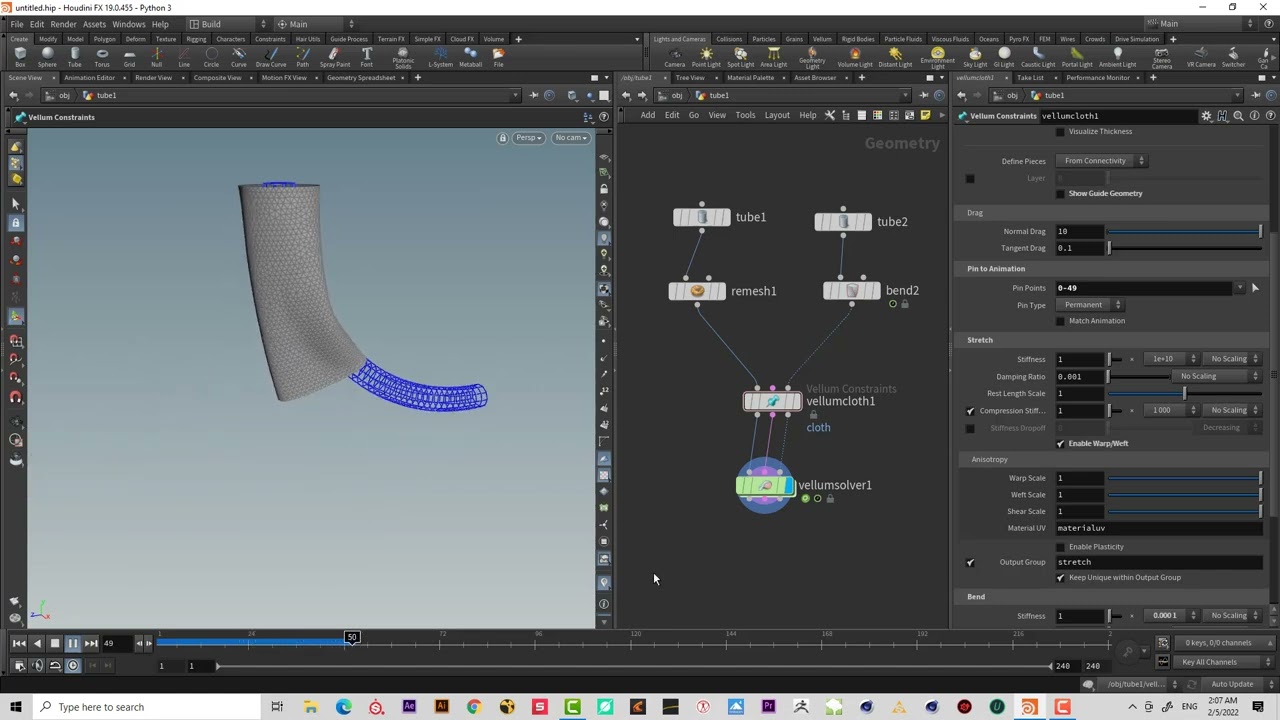Uncheck Keep Unique within Output Group
The width and height of the screenshot is (1280, 720).
tap(1060, 578)
